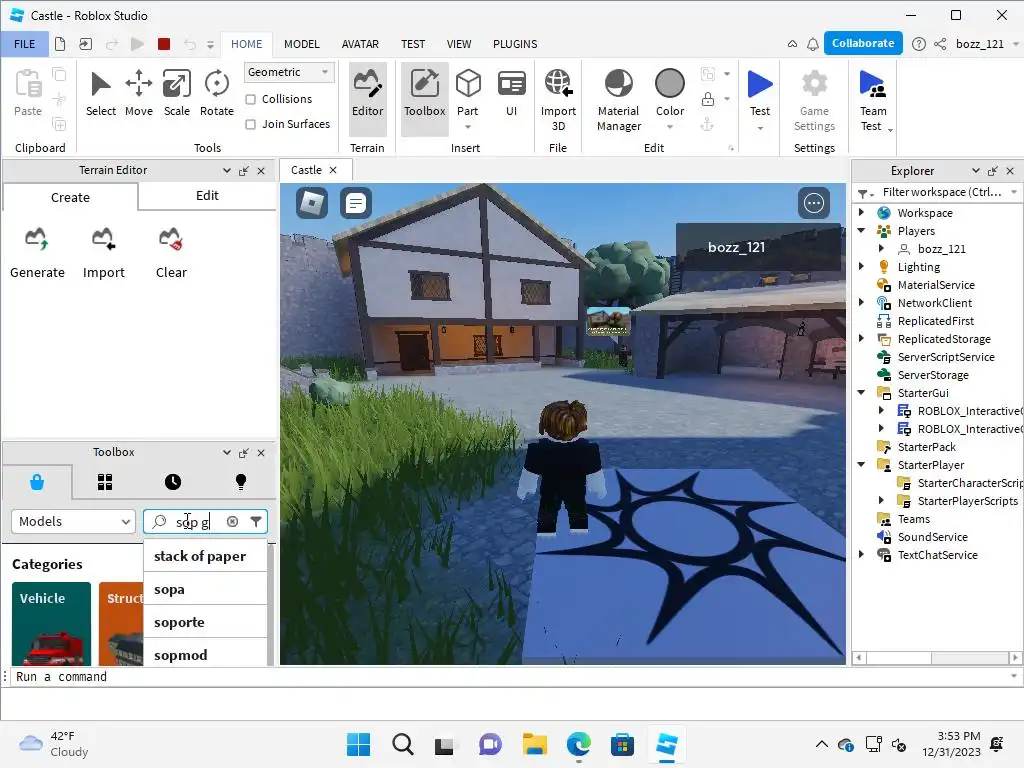Switch to the VIEW ribbon tab
This screenshot has width=1024, height=768.
458,44
